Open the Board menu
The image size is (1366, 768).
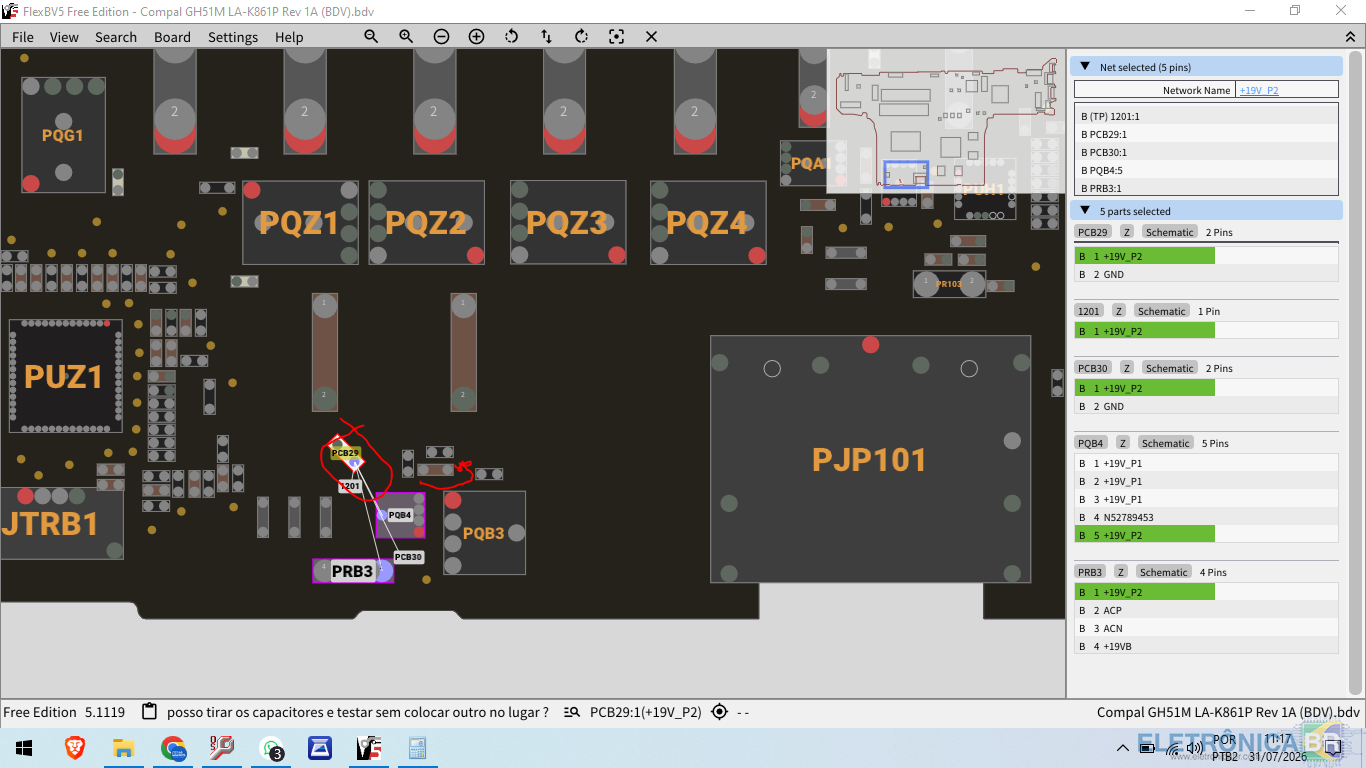pyautogui.click(x=172, y=37)
